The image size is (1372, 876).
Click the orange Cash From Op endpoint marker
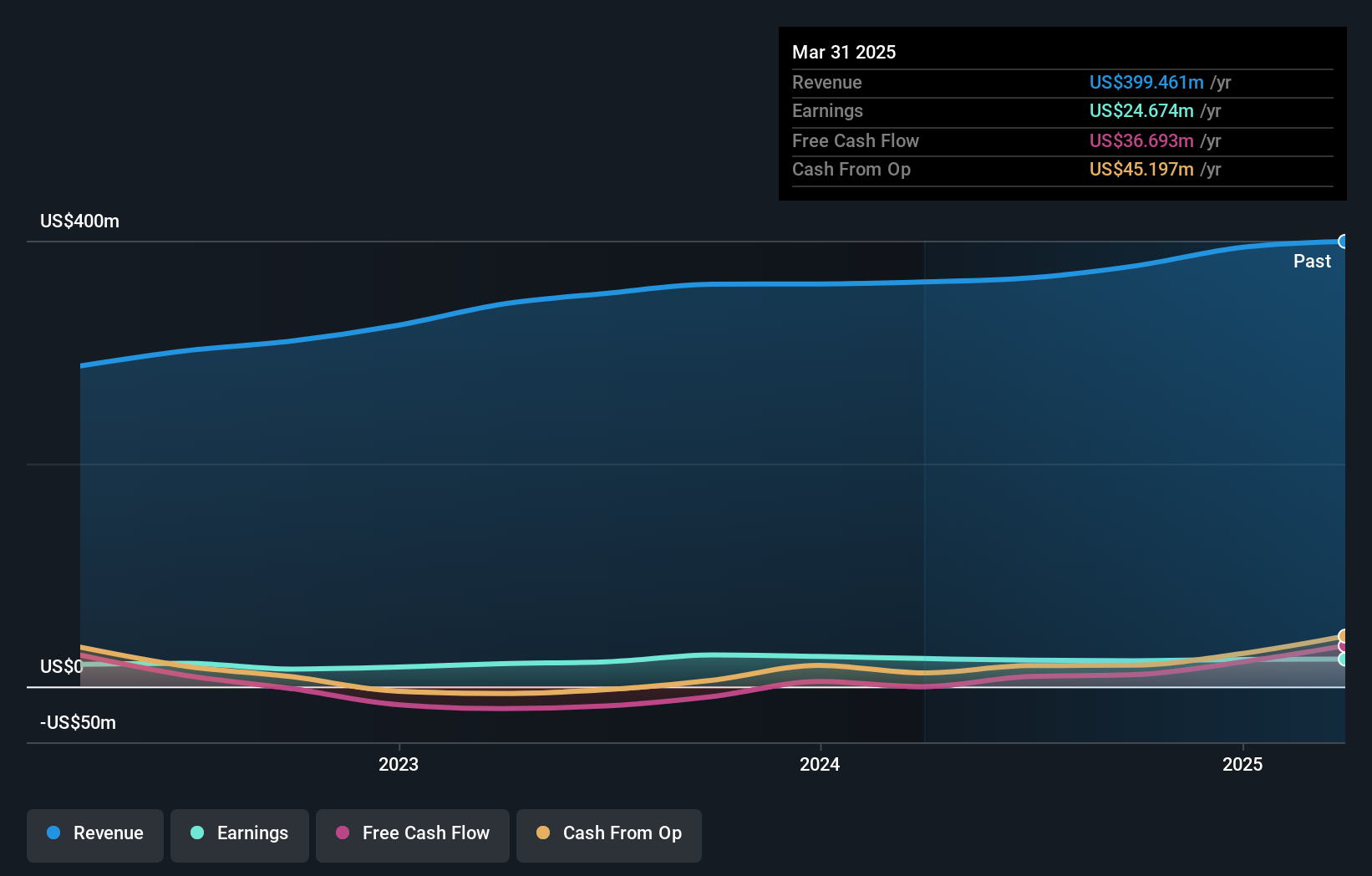point(1344,636)
